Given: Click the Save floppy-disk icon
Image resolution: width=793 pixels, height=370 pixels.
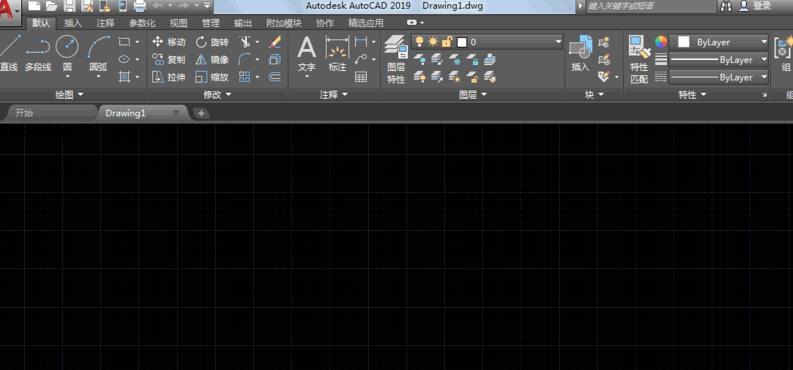Looking at the screenshot, I should (x=69, y=6).
